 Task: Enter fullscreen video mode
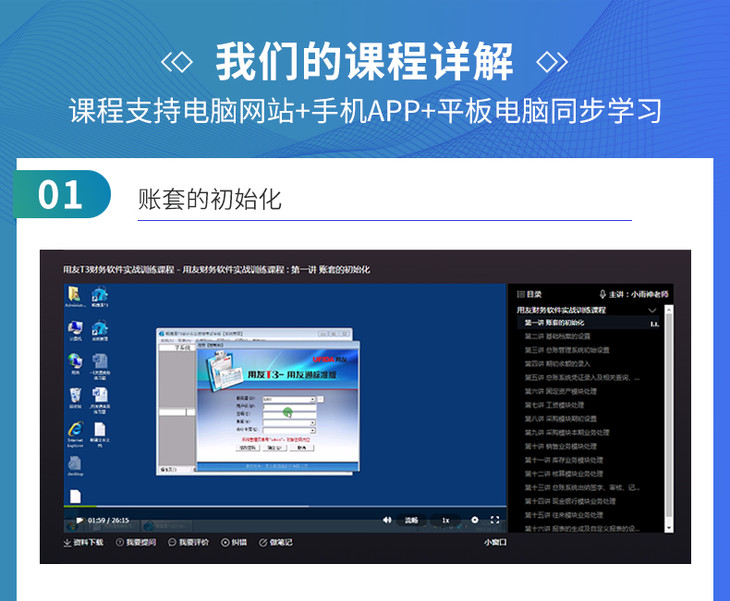[x=493, y=520]
